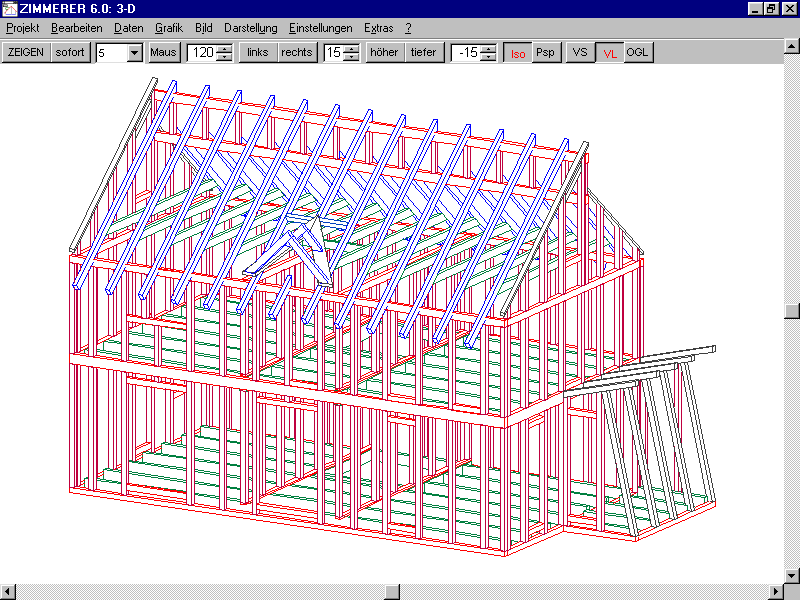This screenshot has height=600, width=800.
Task: Select the VS display mode
Action: [580, 53]
